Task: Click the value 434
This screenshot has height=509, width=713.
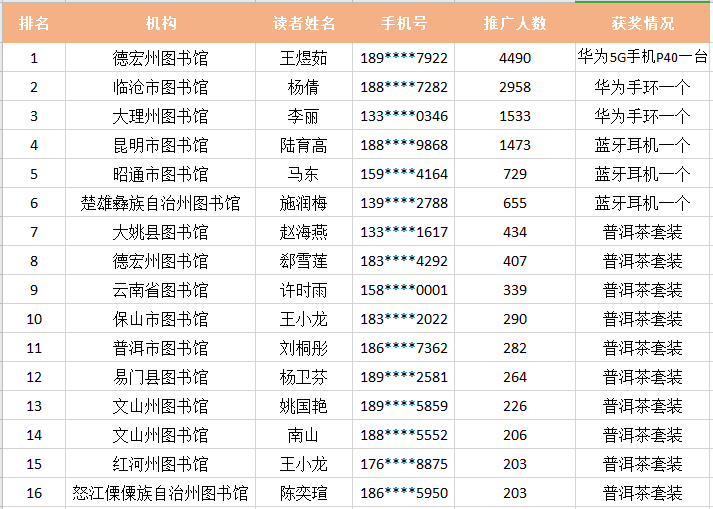Action: click(515, 232)
